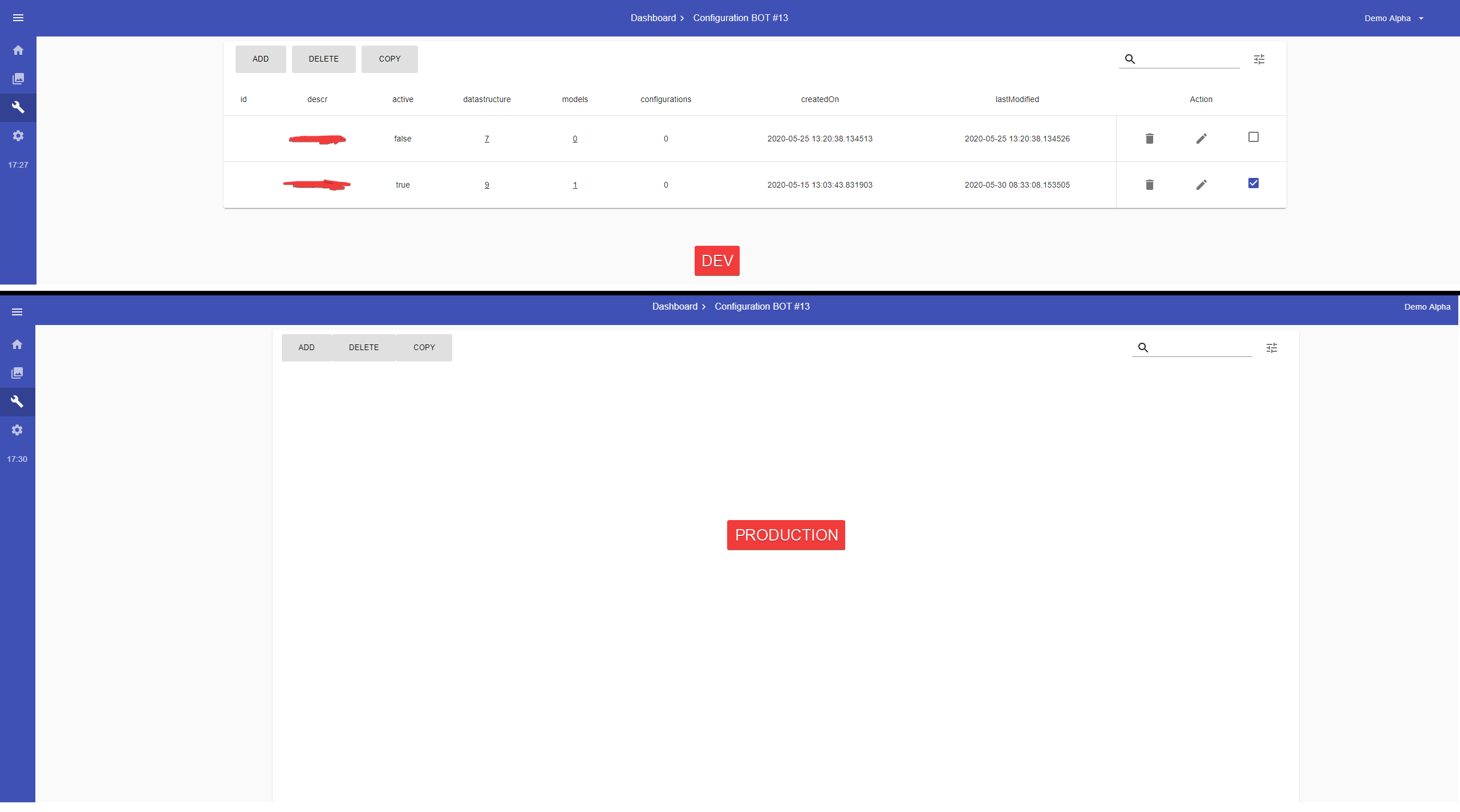Image resolution: width=1460 pixels, height=812 pixels.
Task: Open filter options icon in DEV table toolbar
Action: click(x=1259, y=59)
